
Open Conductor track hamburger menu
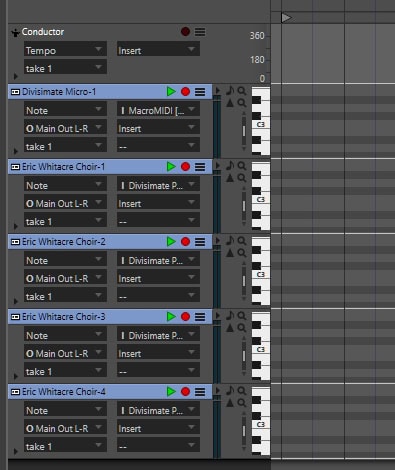200,32
